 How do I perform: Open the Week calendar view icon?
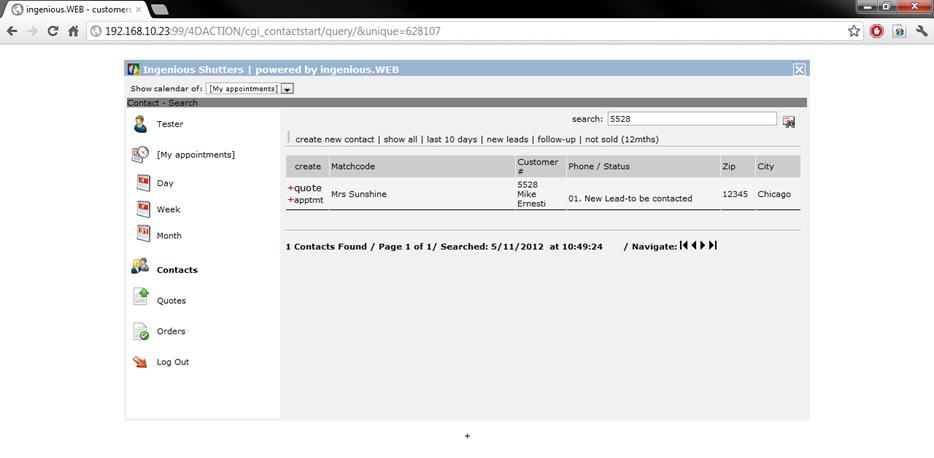tap(143, 209)
